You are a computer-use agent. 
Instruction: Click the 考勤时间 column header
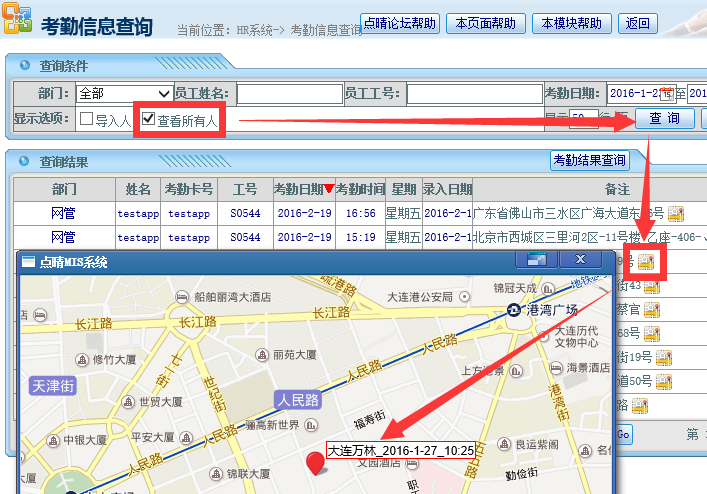[360, 189]
